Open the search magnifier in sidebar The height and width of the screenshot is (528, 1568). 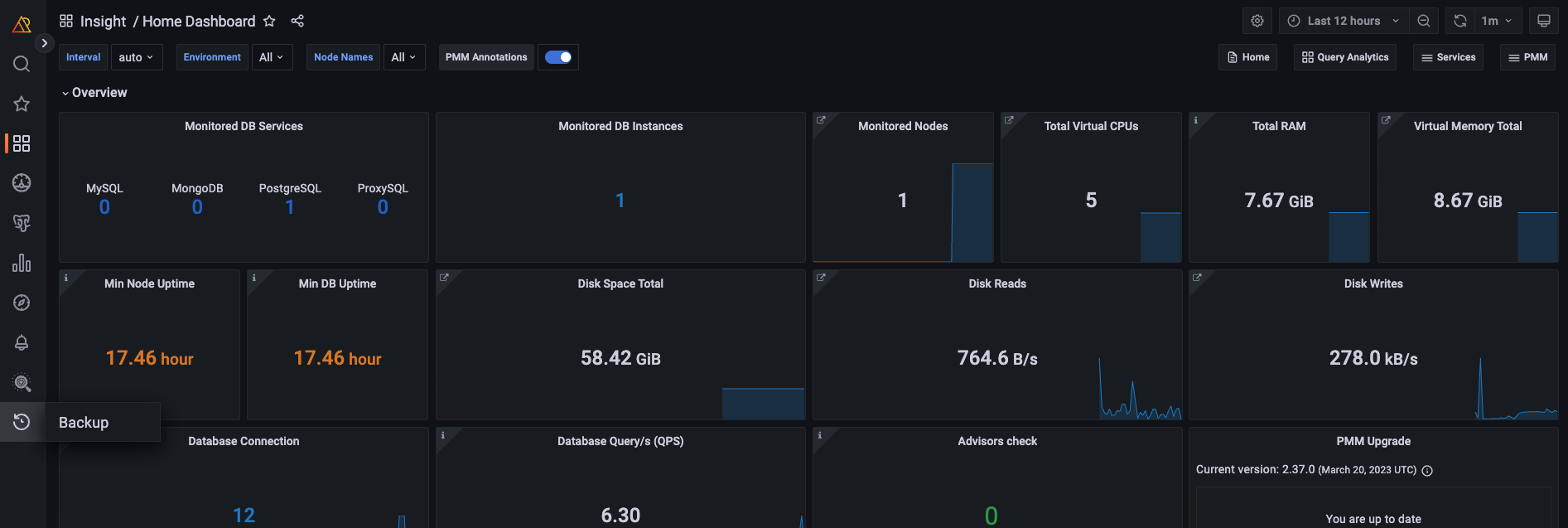[22, 64]
